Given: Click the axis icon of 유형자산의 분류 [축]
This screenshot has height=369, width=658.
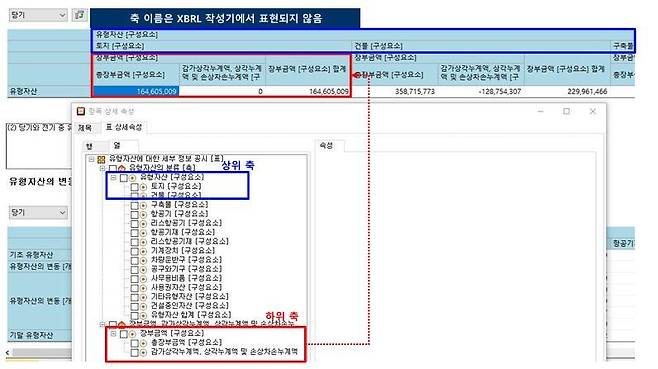Looking at the screenshot, I should 122,168.
